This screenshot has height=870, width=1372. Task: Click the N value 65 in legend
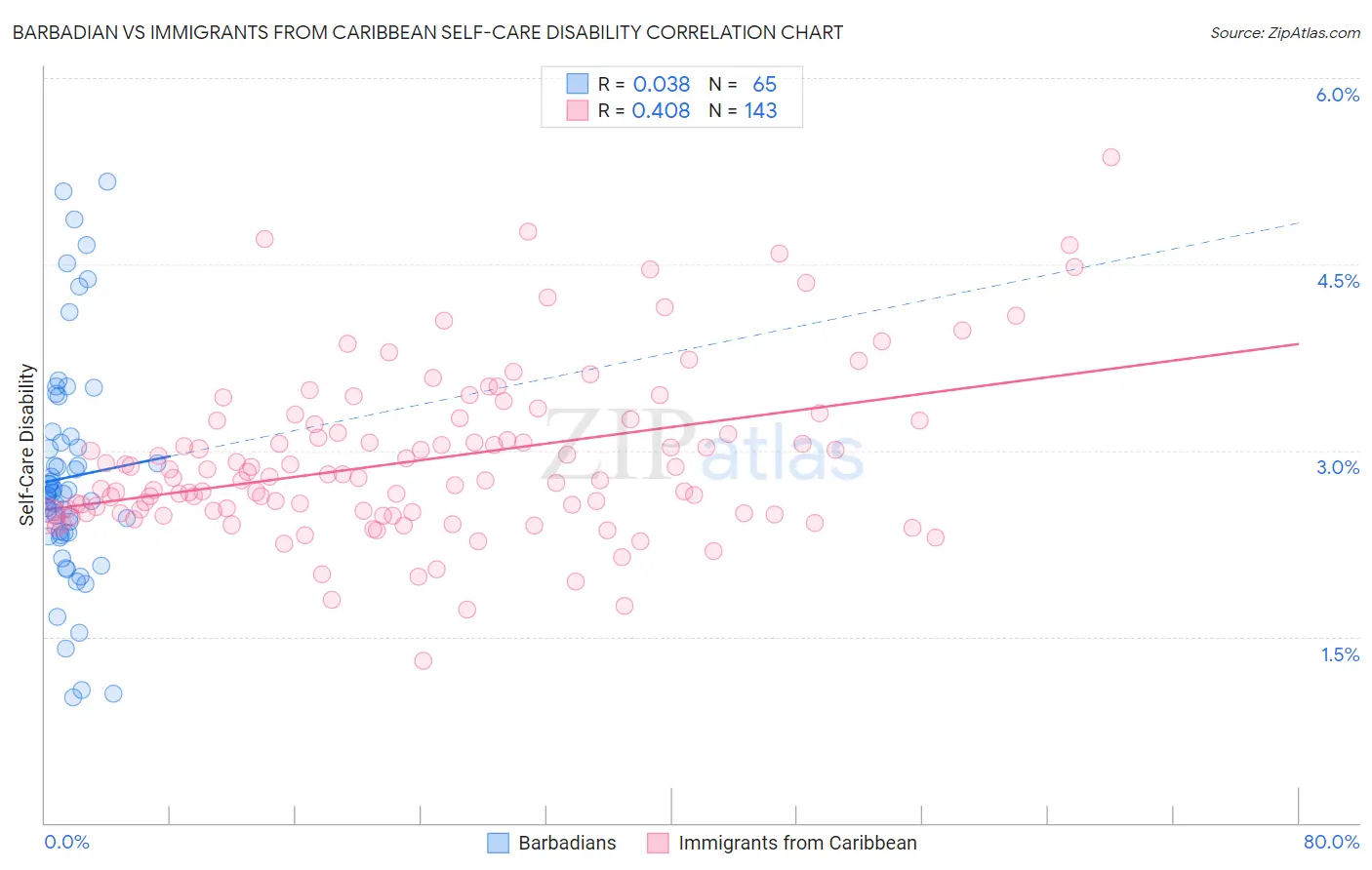[765, 84]
